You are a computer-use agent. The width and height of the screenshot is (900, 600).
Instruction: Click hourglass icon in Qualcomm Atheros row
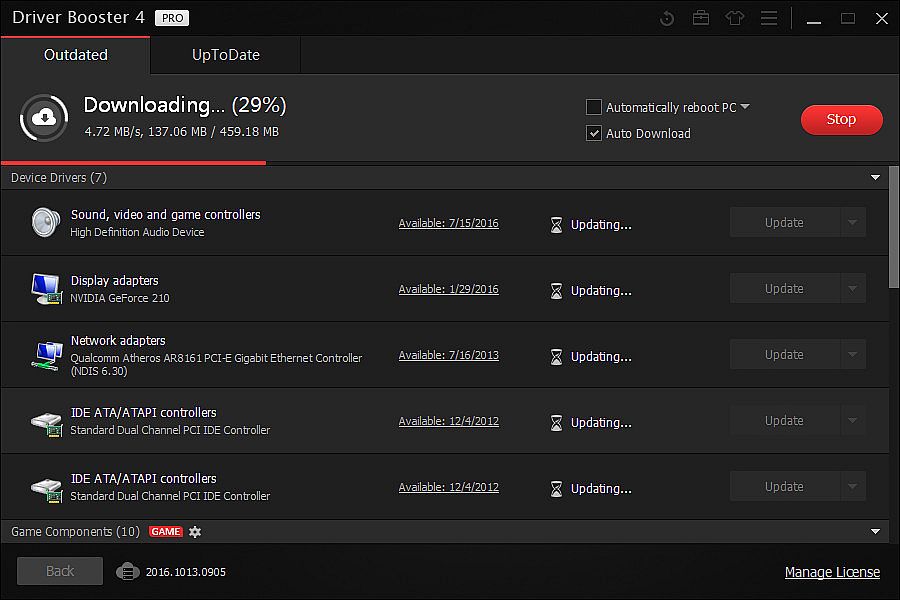pos(556,357)
